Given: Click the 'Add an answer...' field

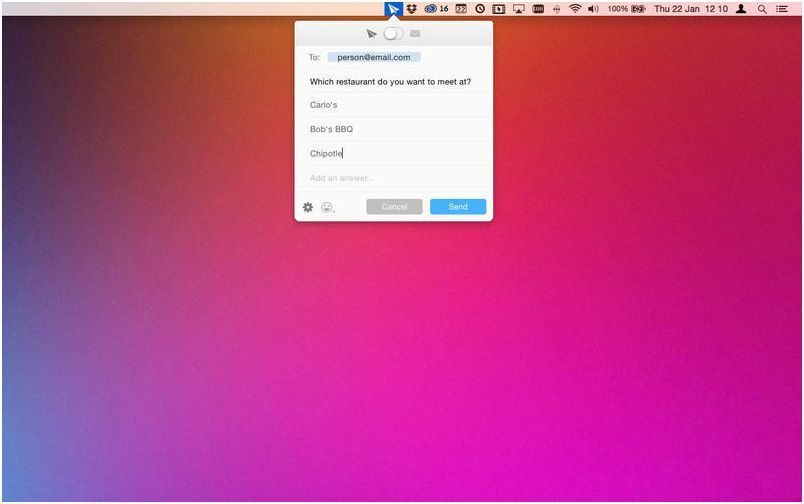Looking at the screenshot, I should (x=393, y=178).
